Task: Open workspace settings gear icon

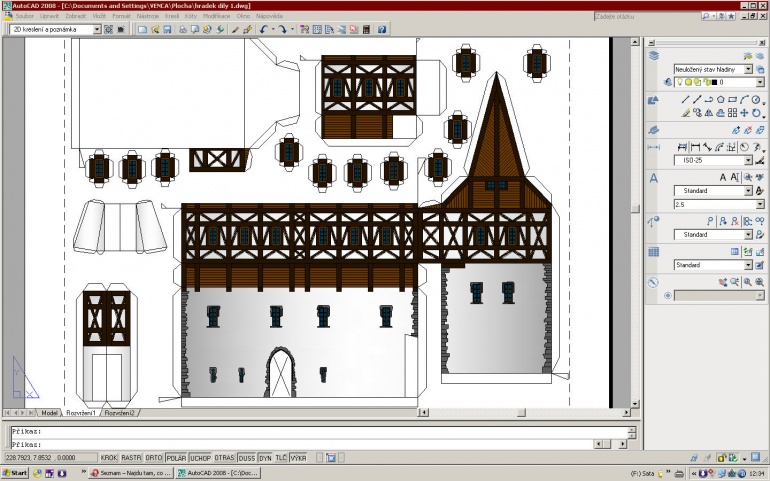Action: click(x=109, y=29)
